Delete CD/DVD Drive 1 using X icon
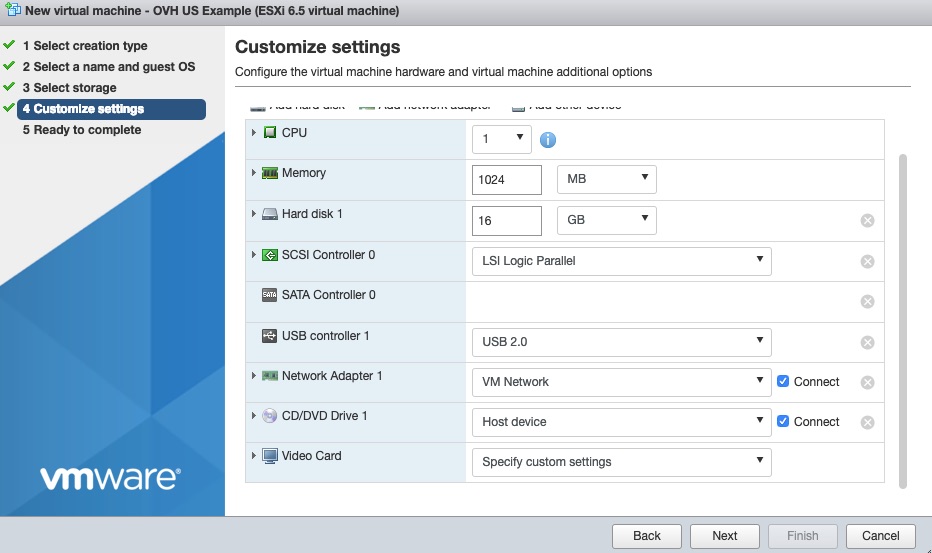 point(867,422)
